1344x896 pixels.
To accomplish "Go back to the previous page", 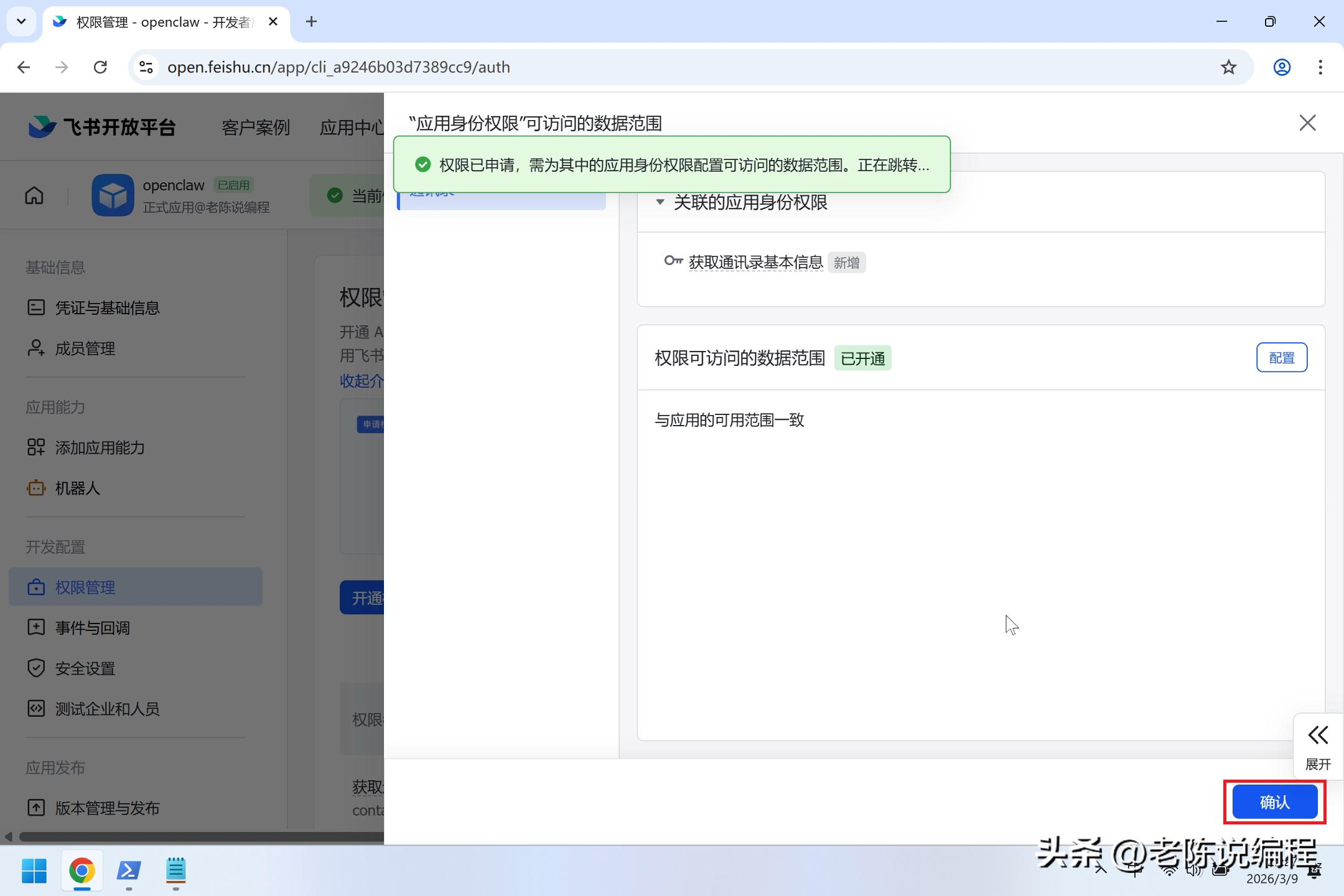I will [x=24, y=67].
